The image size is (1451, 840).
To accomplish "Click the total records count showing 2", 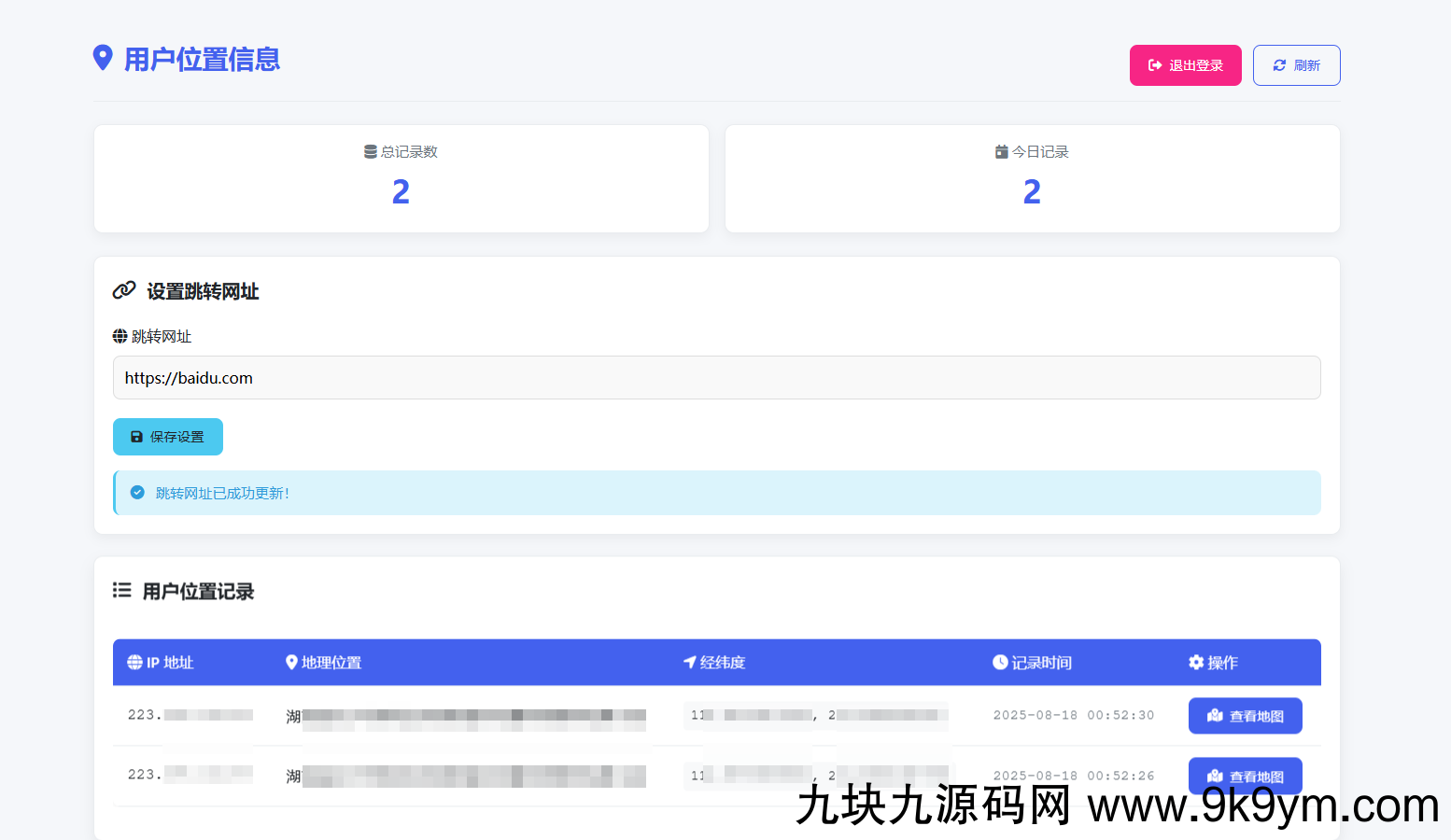I will tap(401, 191).
